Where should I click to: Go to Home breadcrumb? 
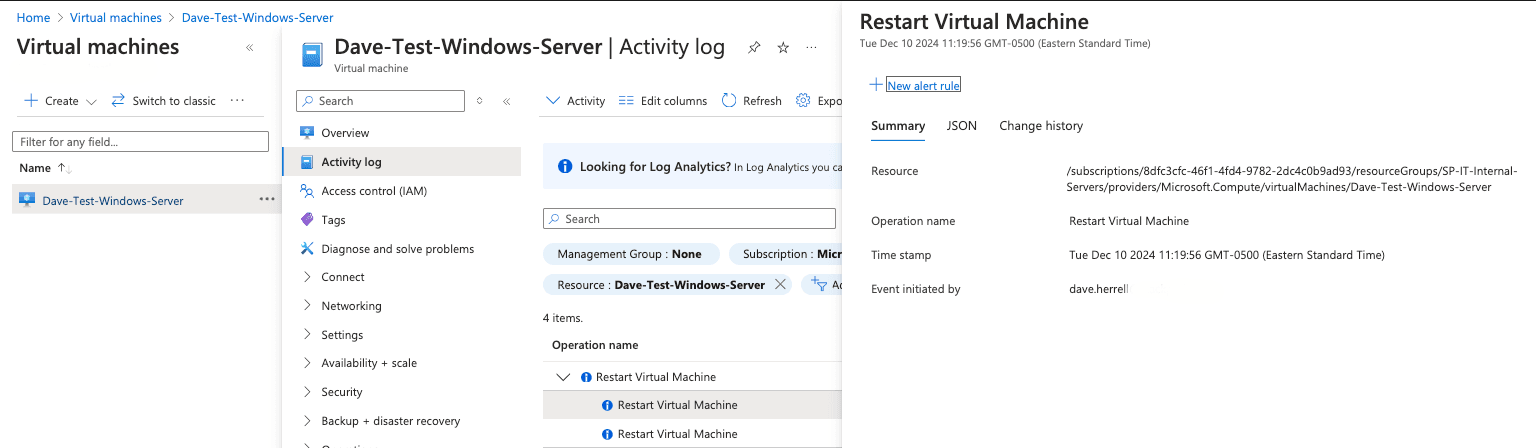tap(34, 18)
